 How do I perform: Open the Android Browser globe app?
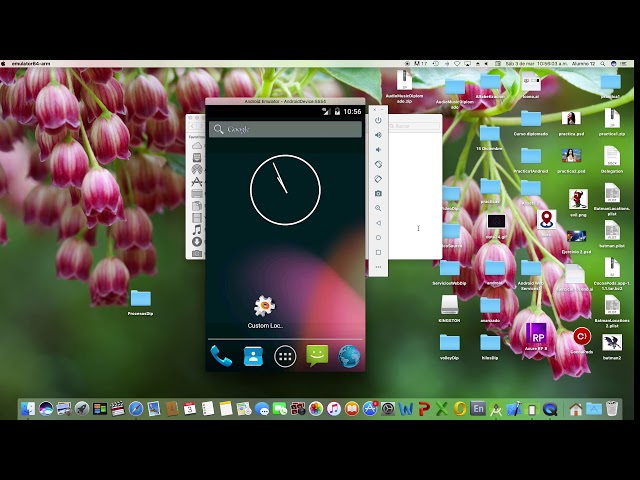(x=349, y=356)
